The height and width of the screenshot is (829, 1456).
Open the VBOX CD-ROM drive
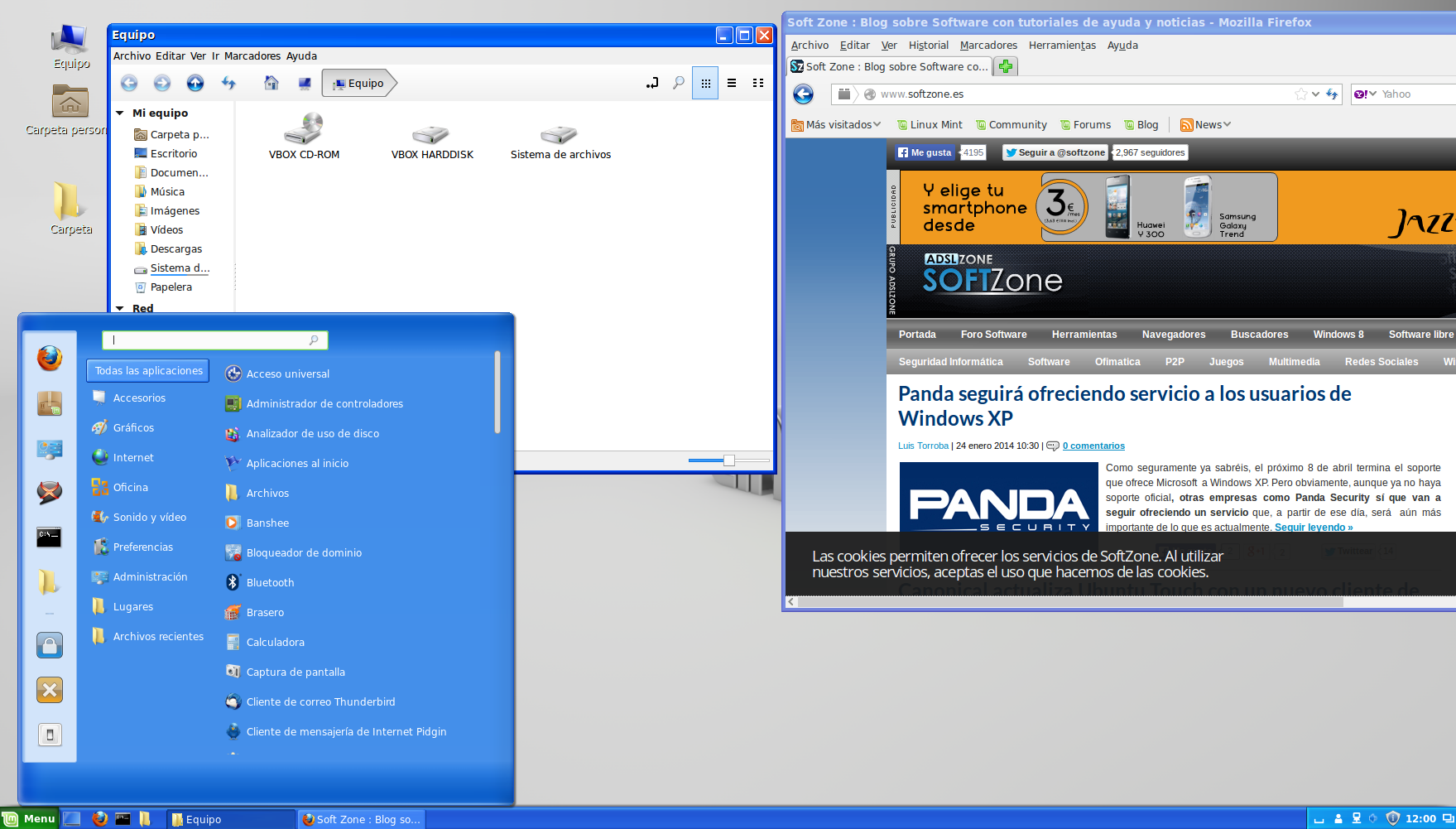click(304, 136)
